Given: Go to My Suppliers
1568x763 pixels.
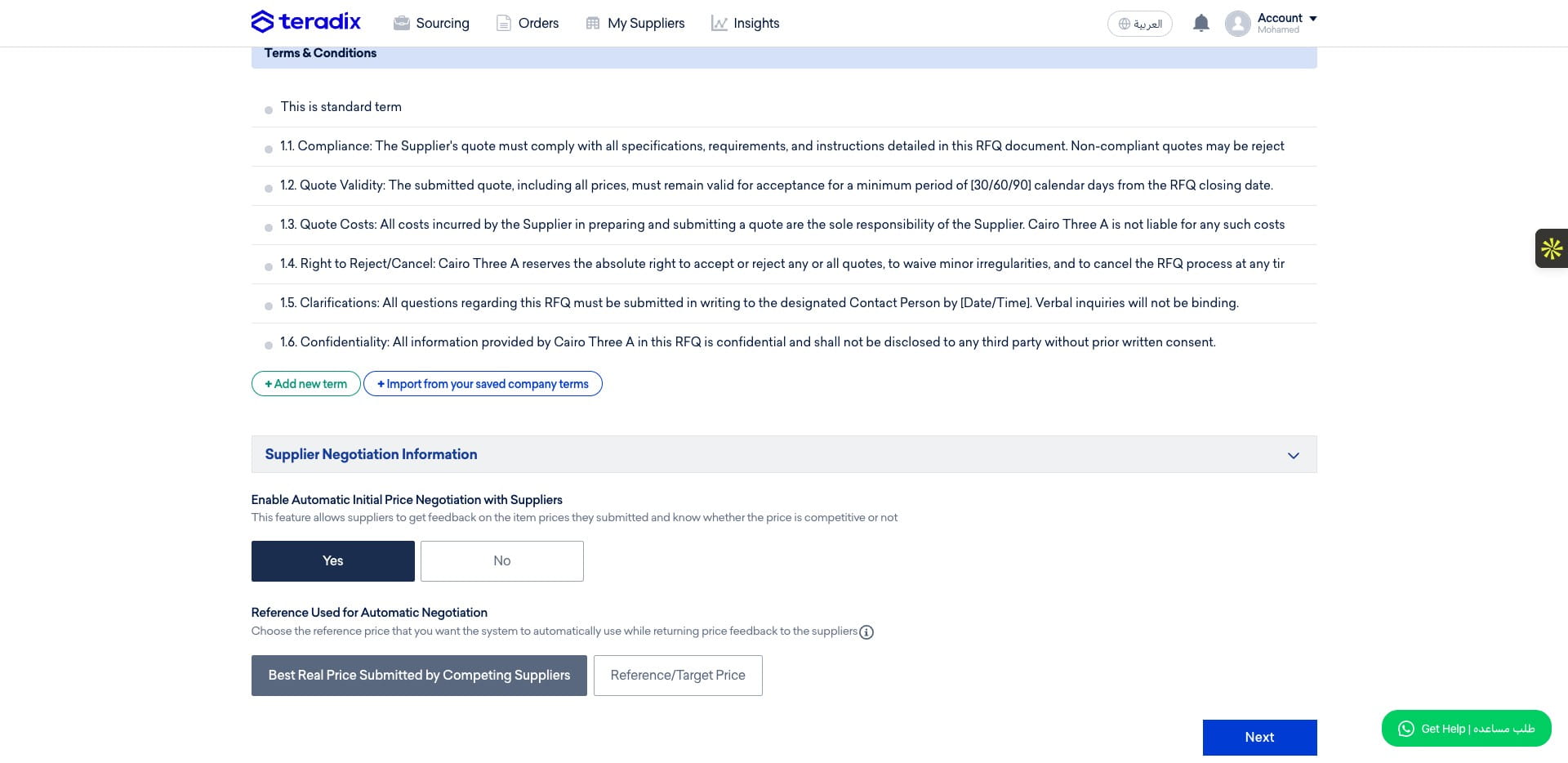Looking at the screenshot, I should click(x=635, y=23).
